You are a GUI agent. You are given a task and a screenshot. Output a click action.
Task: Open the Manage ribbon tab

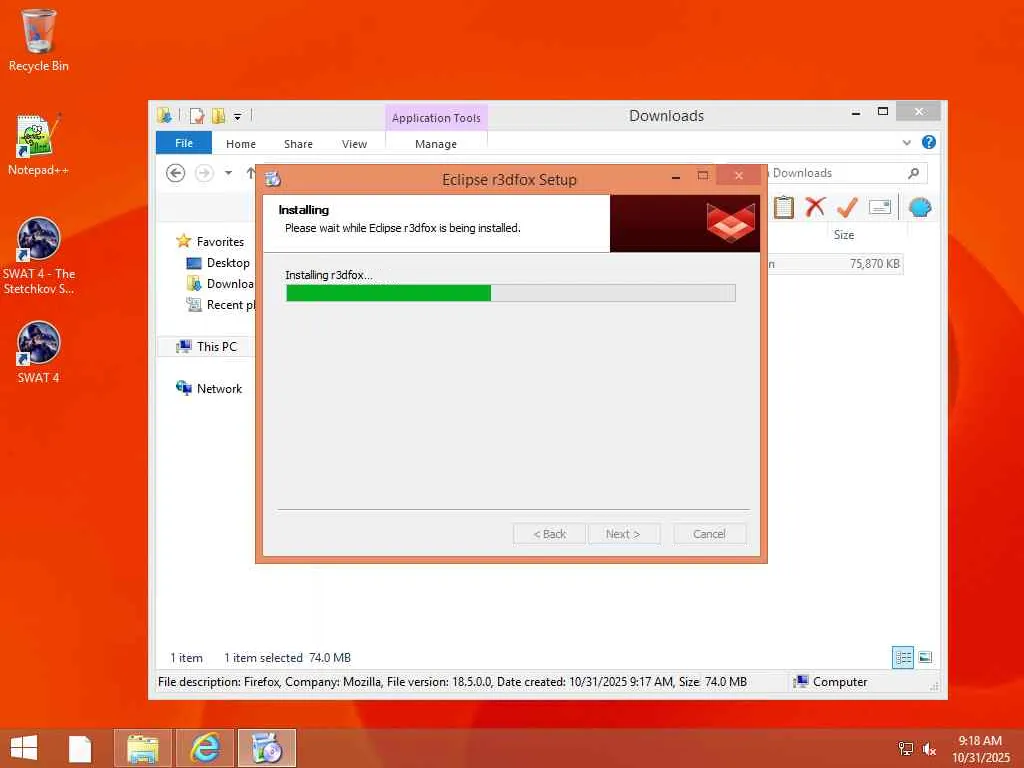pyautogui.click(x=436, y=144)
